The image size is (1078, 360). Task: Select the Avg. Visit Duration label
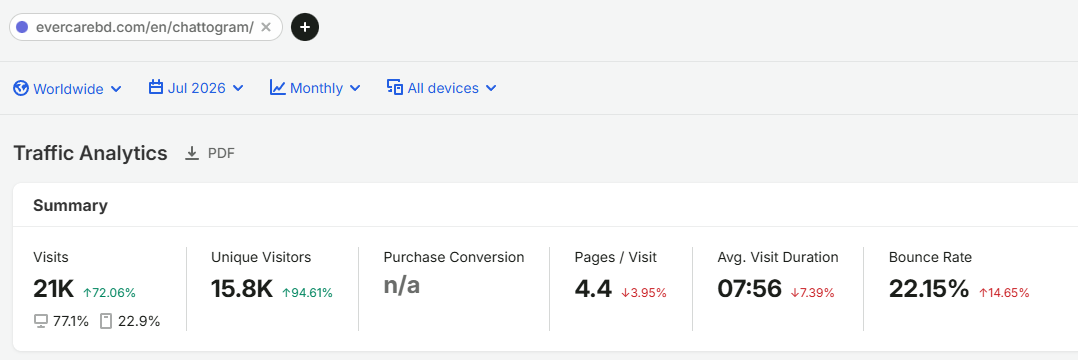point(778,258)
